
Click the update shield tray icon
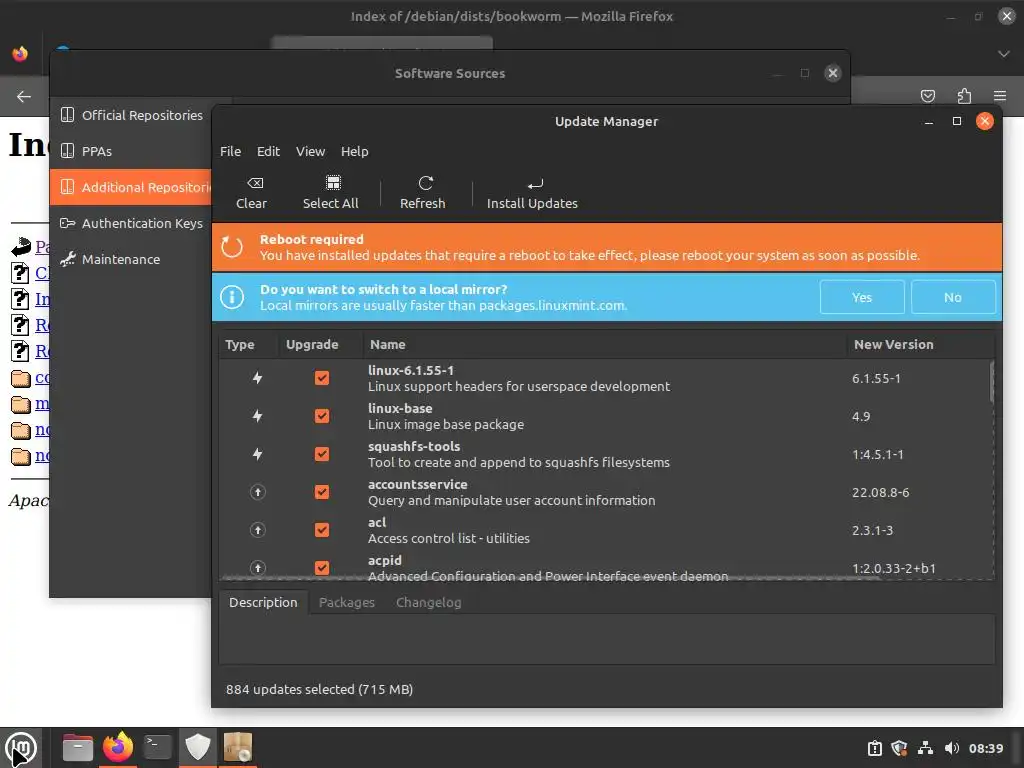pos(900,748)
